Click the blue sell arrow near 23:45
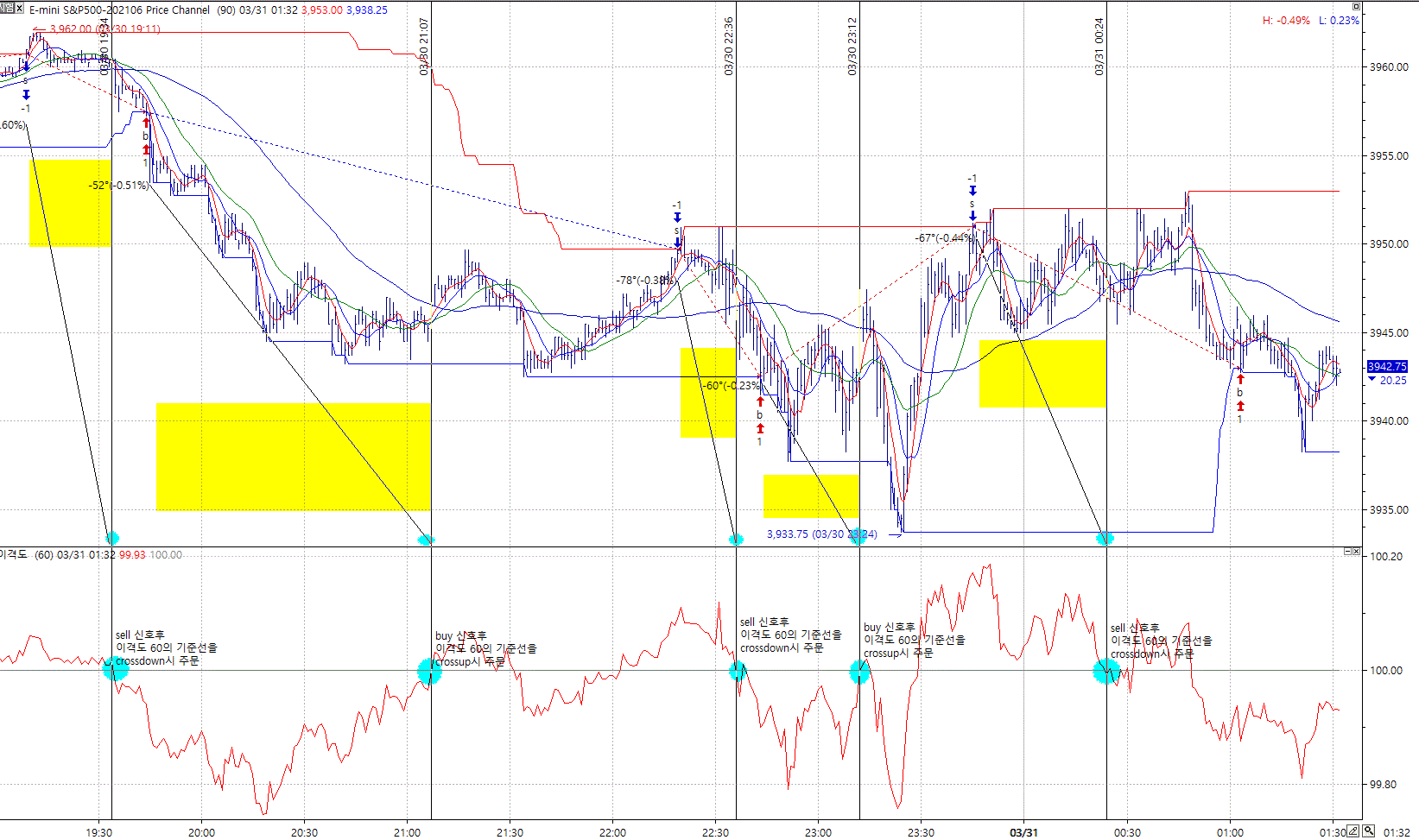This screenshot has width=1419, height=840. pyautogui.click(x=972, y=191)
